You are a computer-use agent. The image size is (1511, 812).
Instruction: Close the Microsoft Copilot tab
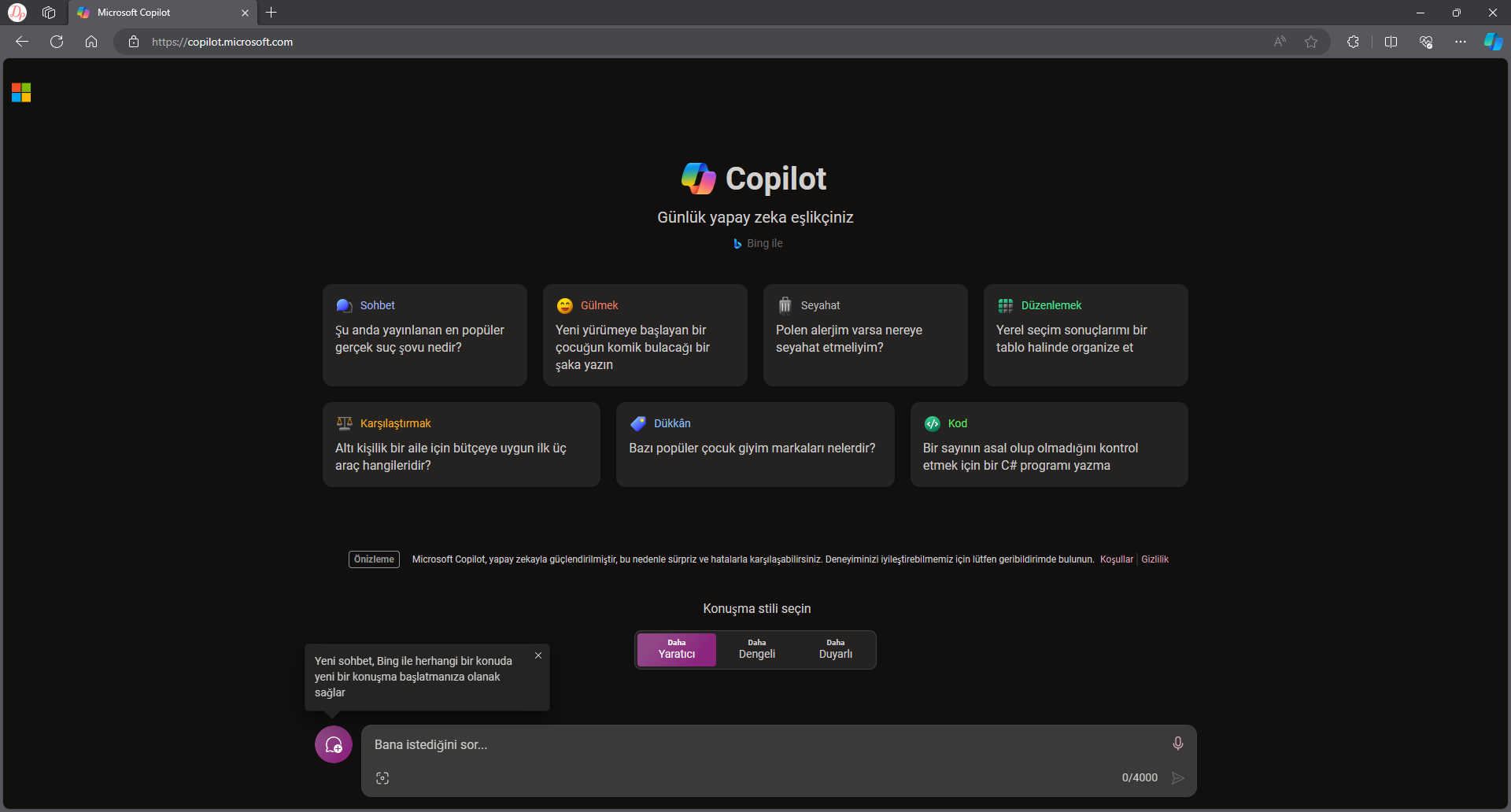(x=245, y=13)
